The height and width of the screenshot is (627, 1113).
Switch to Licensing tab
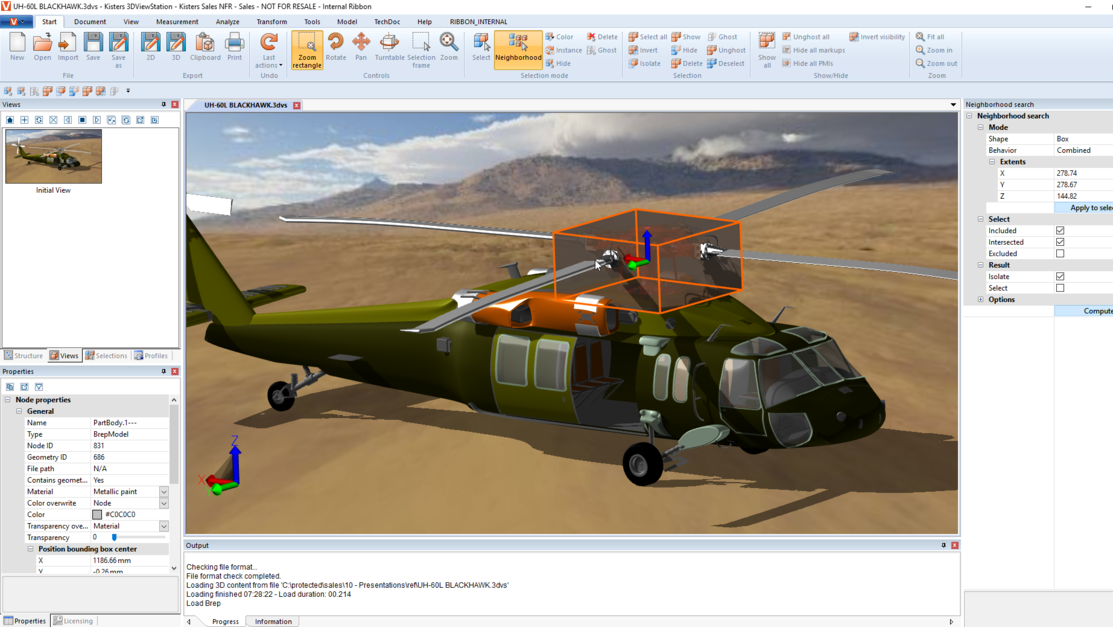click(73, 621)
